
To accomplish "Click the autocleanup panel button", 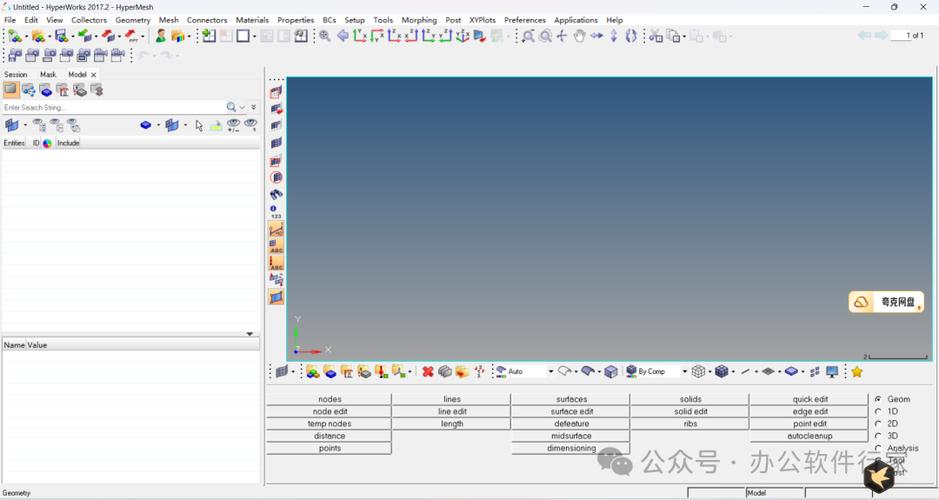I will coord(810,436).
